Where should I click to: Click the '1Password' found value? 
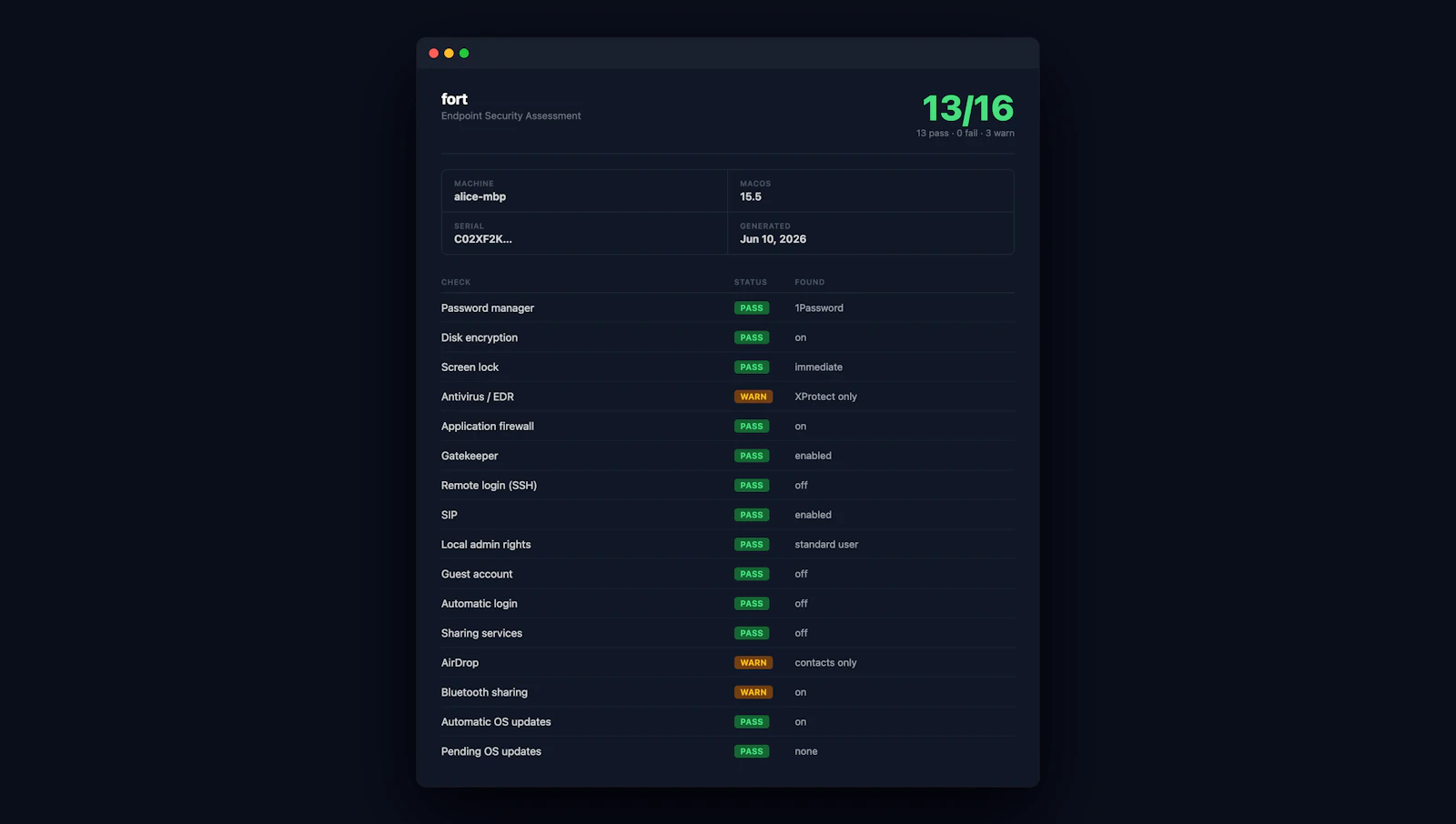819,308
